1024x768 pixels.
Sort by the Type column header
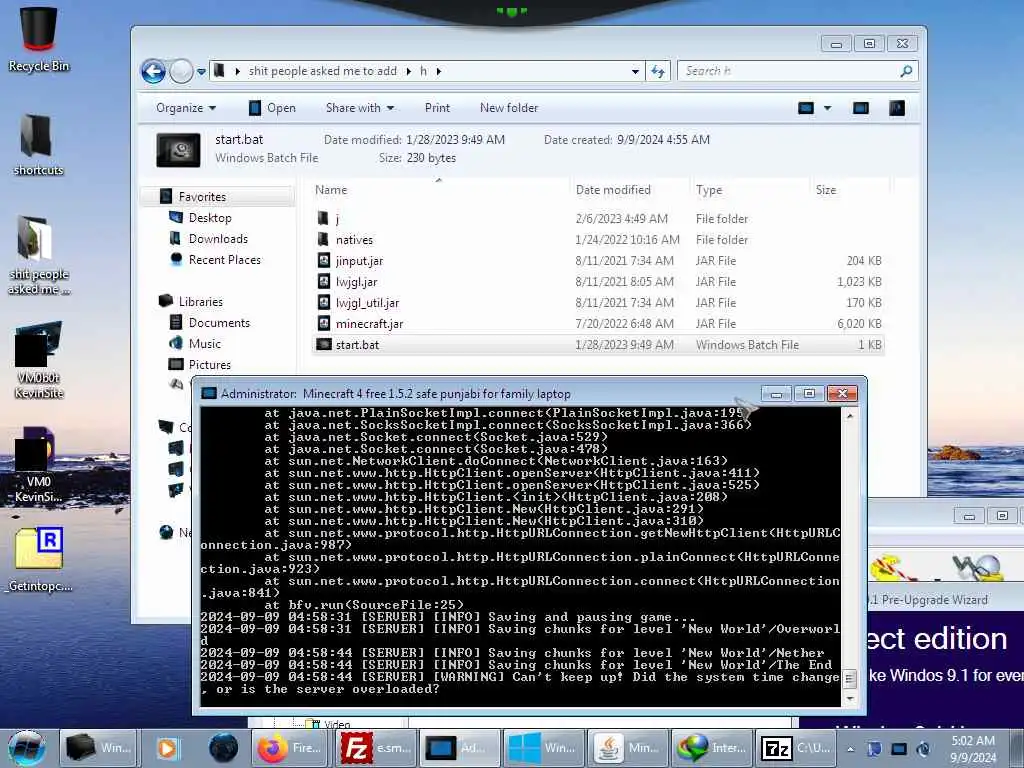click(709, 190)
